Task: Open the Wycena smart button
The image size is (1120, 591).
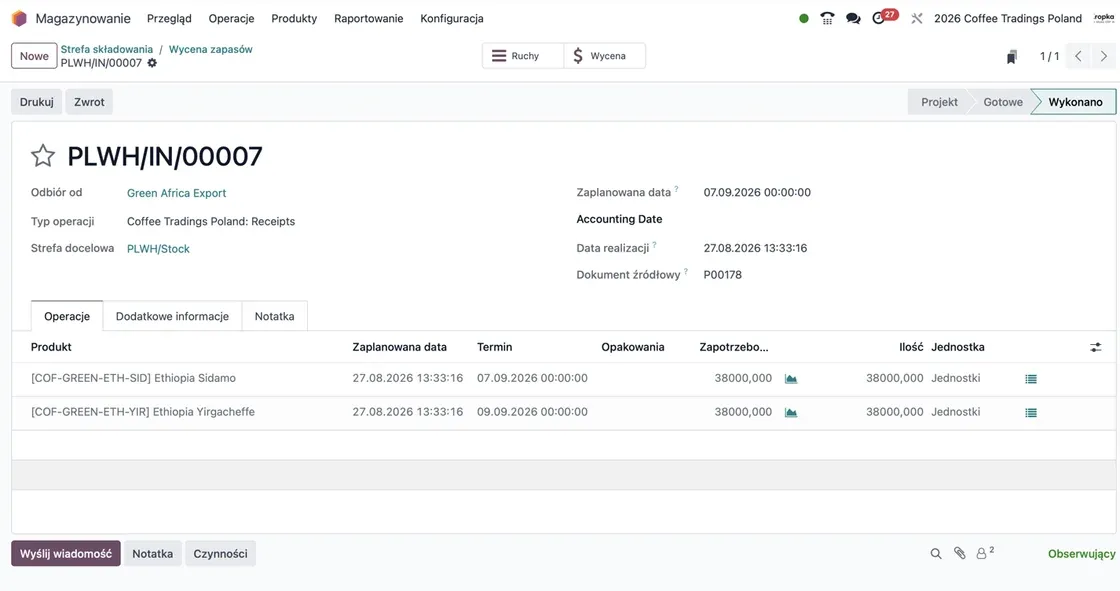Action: (605, 56)
